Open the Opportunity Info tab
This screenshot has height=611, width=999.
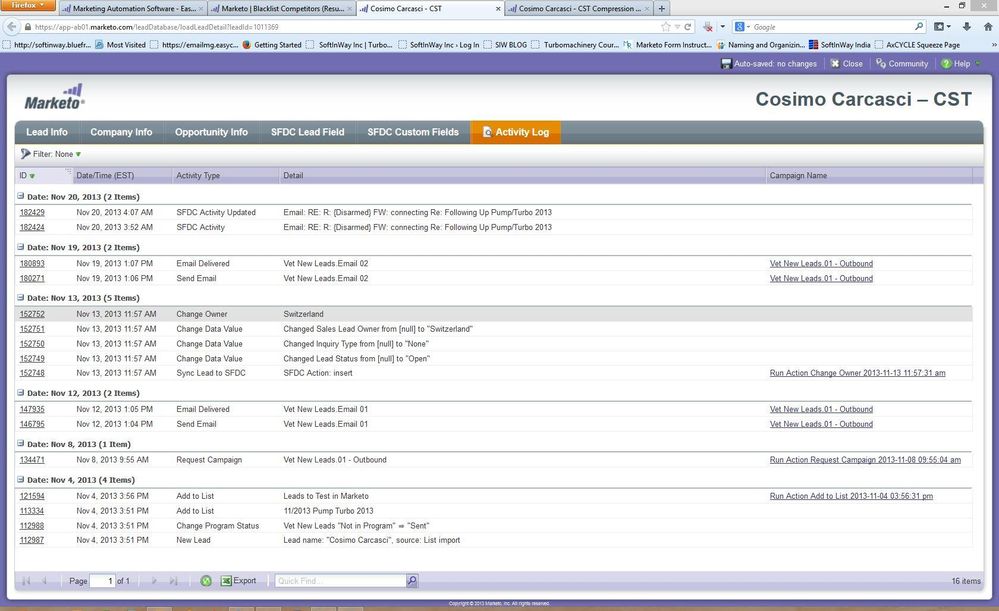[x=211, y=132]
